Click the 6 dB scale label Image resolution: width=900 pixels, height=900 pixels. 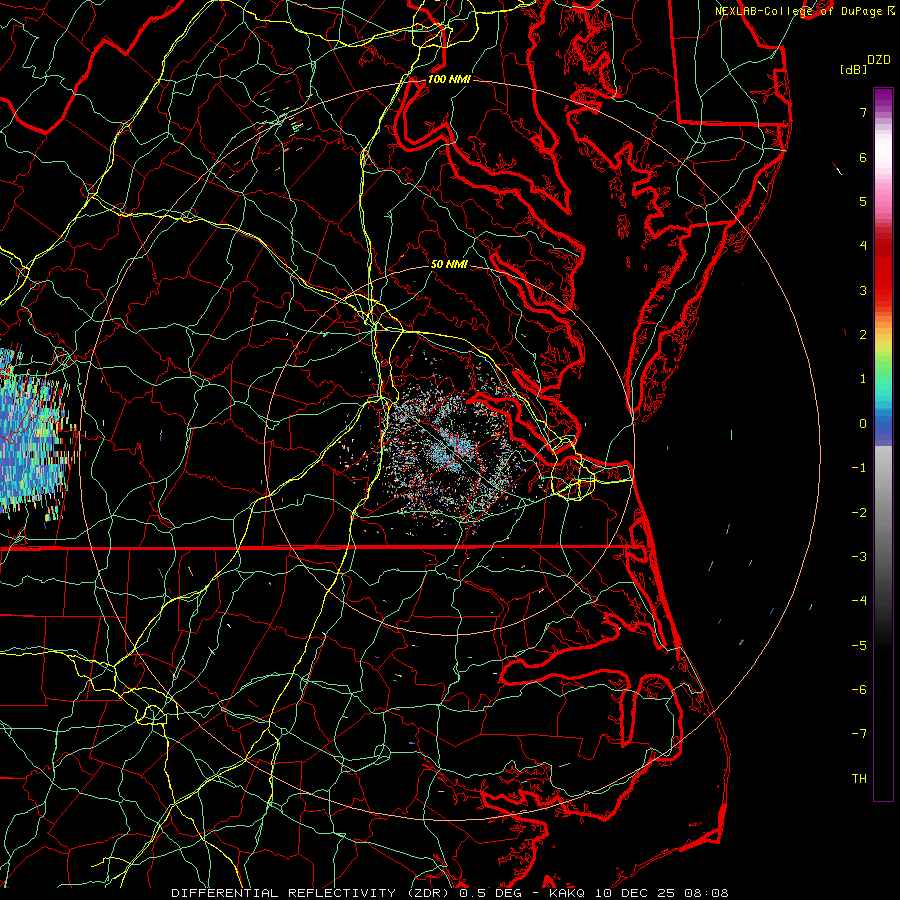[x=863, y=157]
